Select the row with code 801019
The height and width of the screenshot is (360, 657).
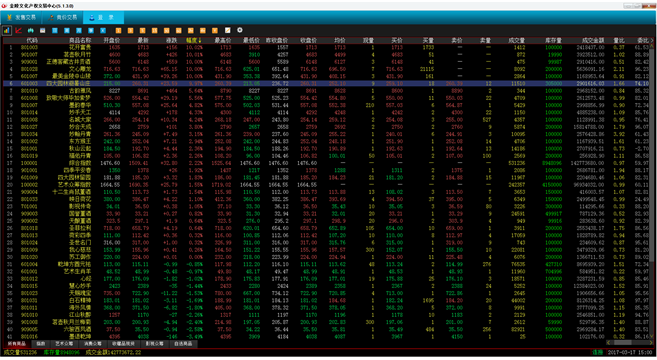326,156
